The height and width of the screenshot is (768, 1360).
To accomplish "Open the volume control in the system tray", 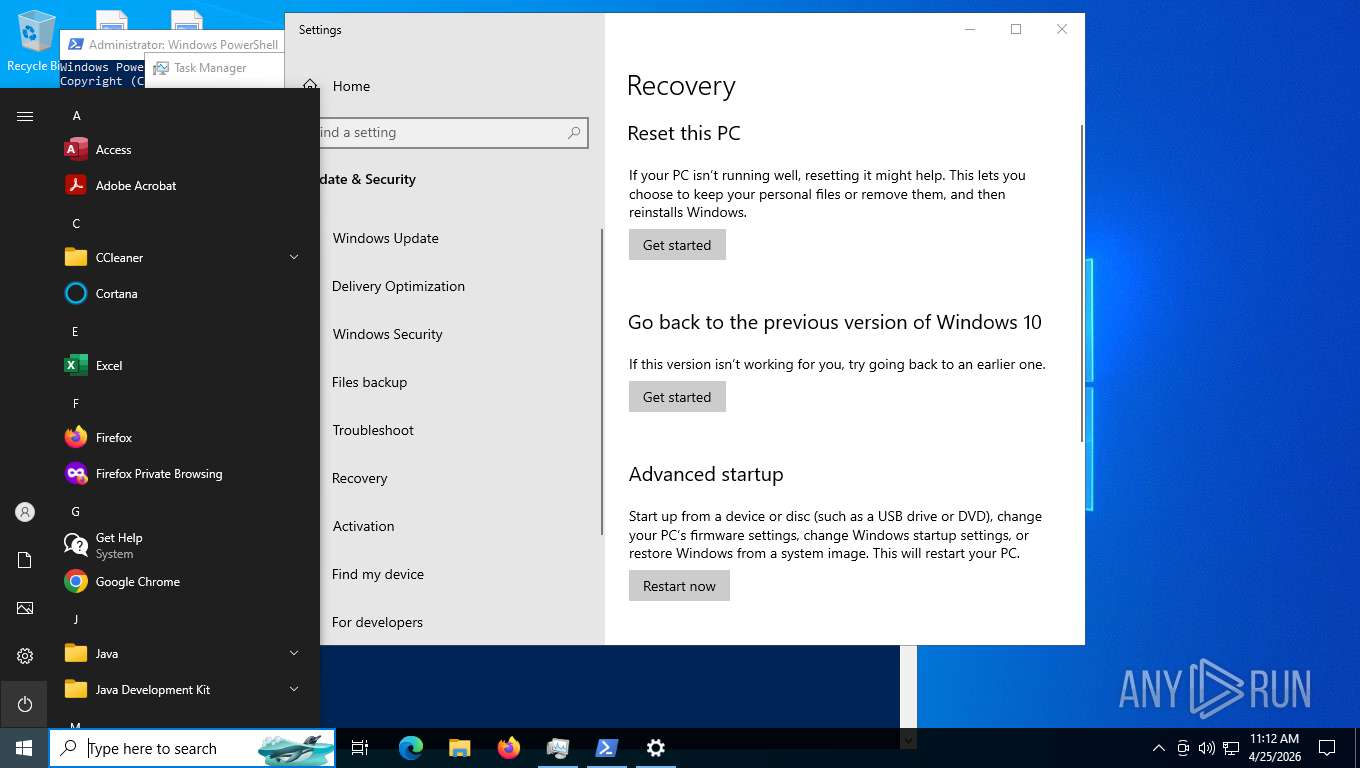I will pyautogui.click(x=1206, y=748).
